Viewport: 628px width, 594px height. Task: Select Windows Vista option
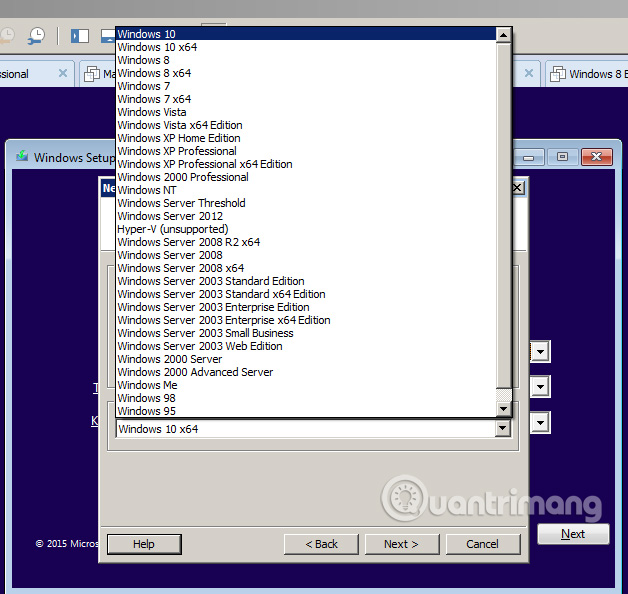coord(306,112)
